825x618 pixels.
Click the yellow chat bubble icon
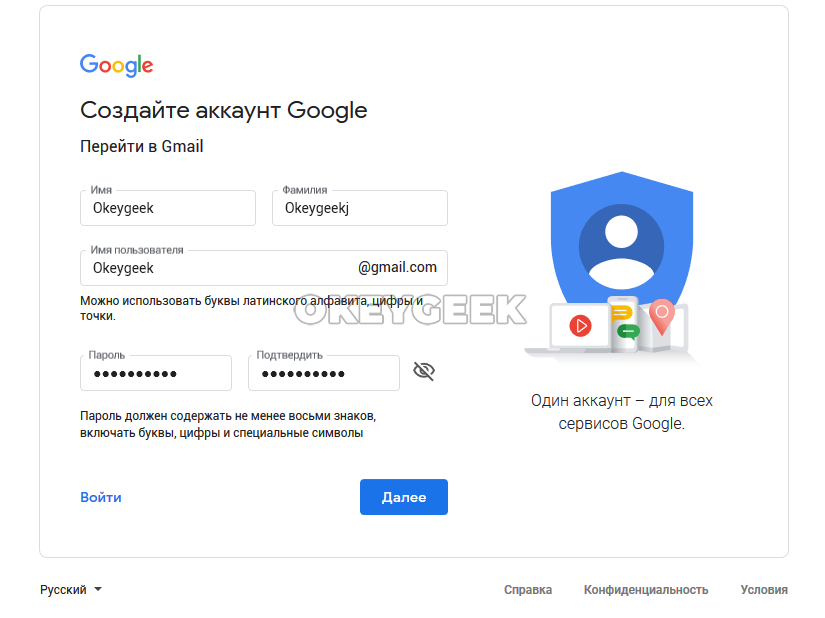click(x=622, y=313)
